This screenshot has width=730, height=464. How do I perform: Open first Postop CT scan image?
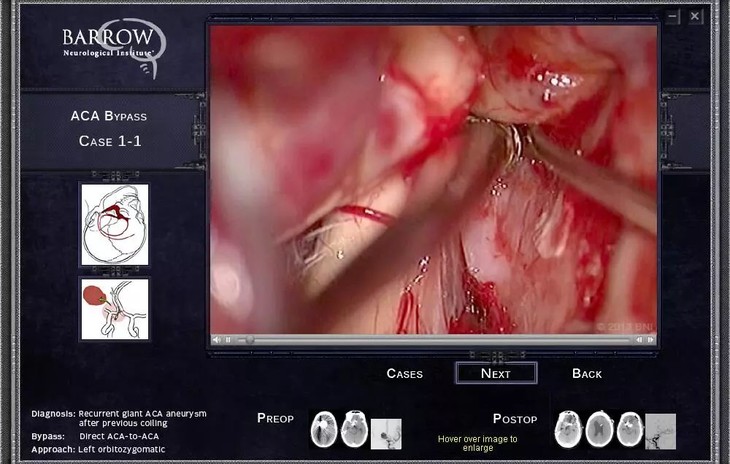(x=569, y=429)
